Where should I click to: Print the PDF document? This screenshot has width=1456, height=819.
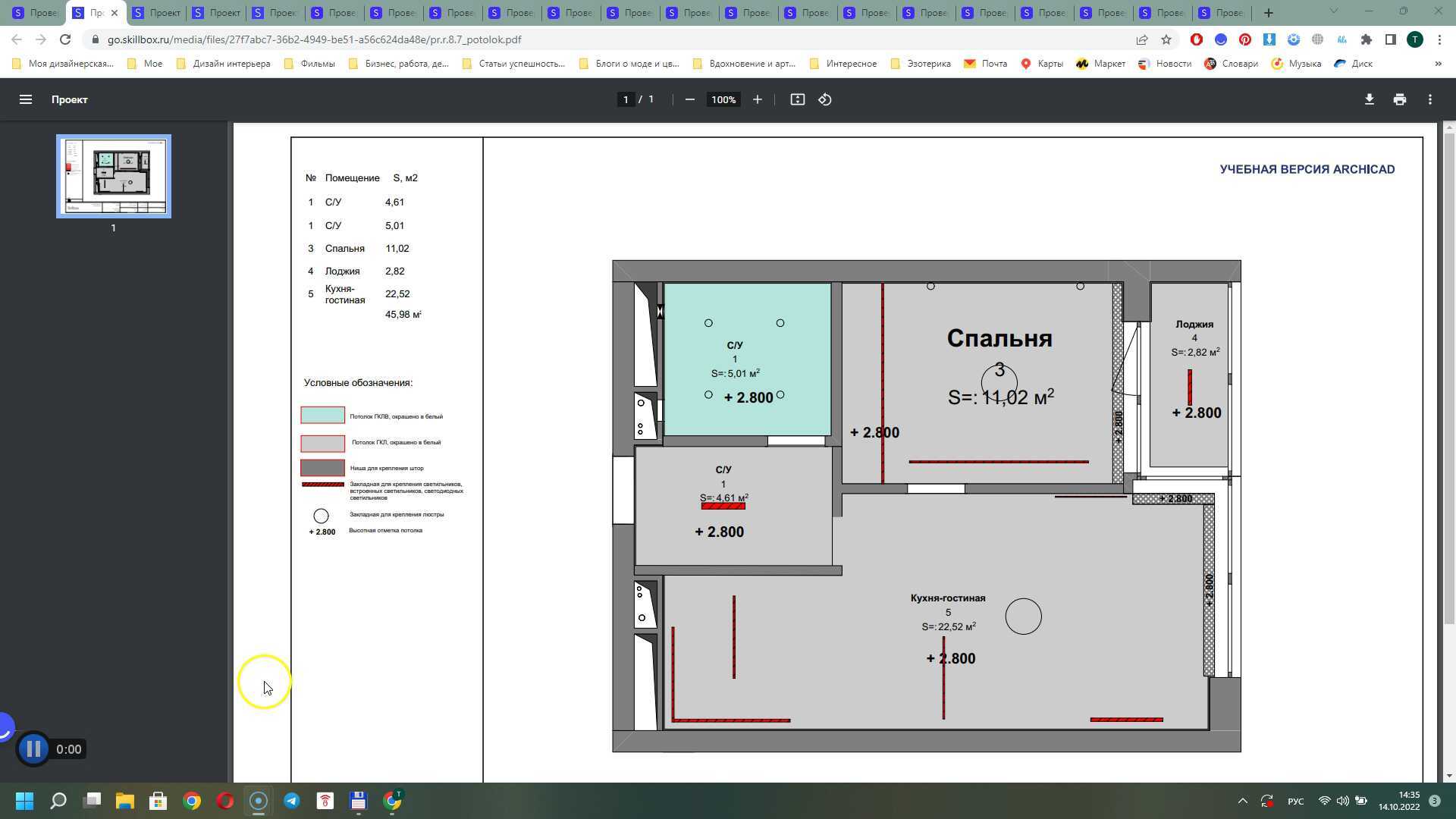click(1399, 99)
